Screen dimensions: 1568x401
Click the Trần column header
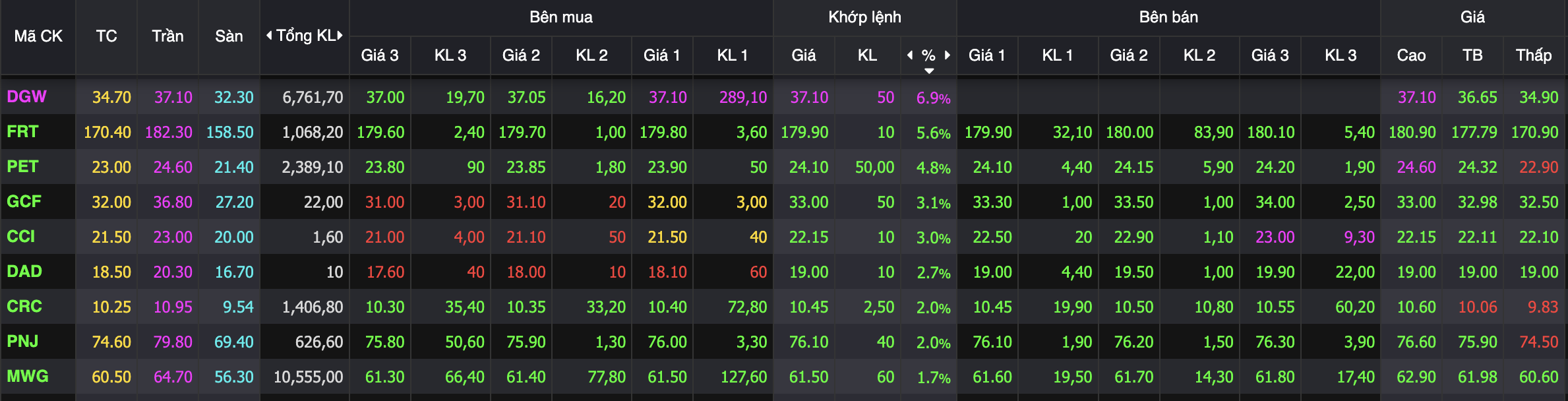click(x=167, y=36)
